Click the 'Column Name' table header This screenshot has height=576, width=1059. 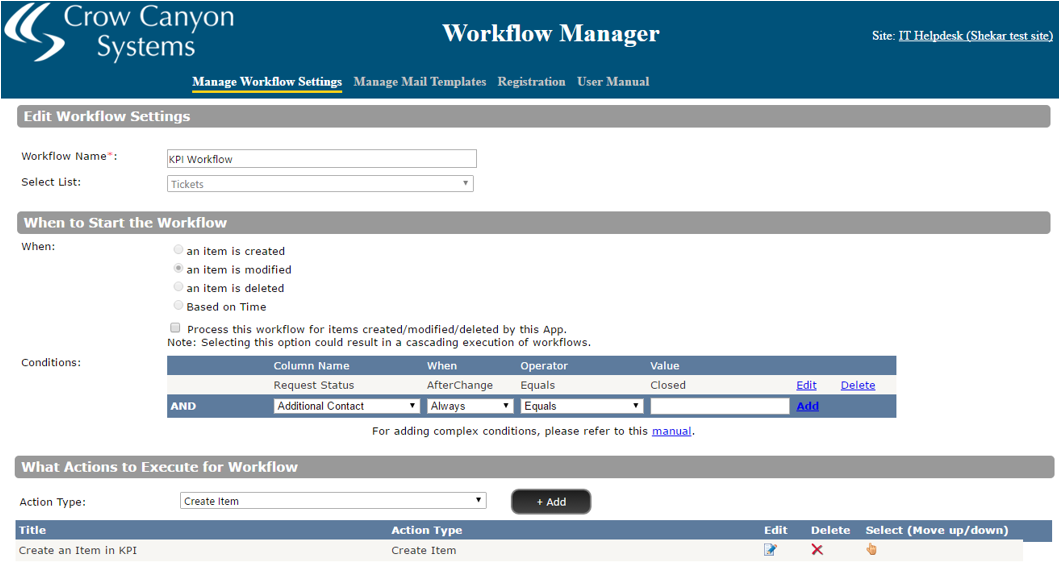[x=311, y=365]
